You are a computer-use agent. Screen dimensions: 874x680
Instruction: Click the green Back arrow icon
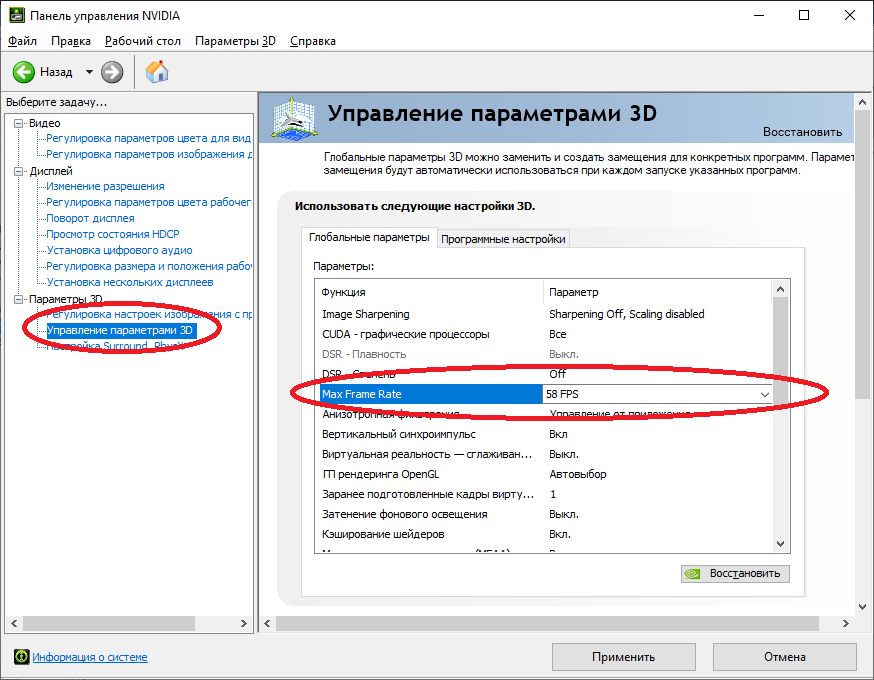[24, 72]
